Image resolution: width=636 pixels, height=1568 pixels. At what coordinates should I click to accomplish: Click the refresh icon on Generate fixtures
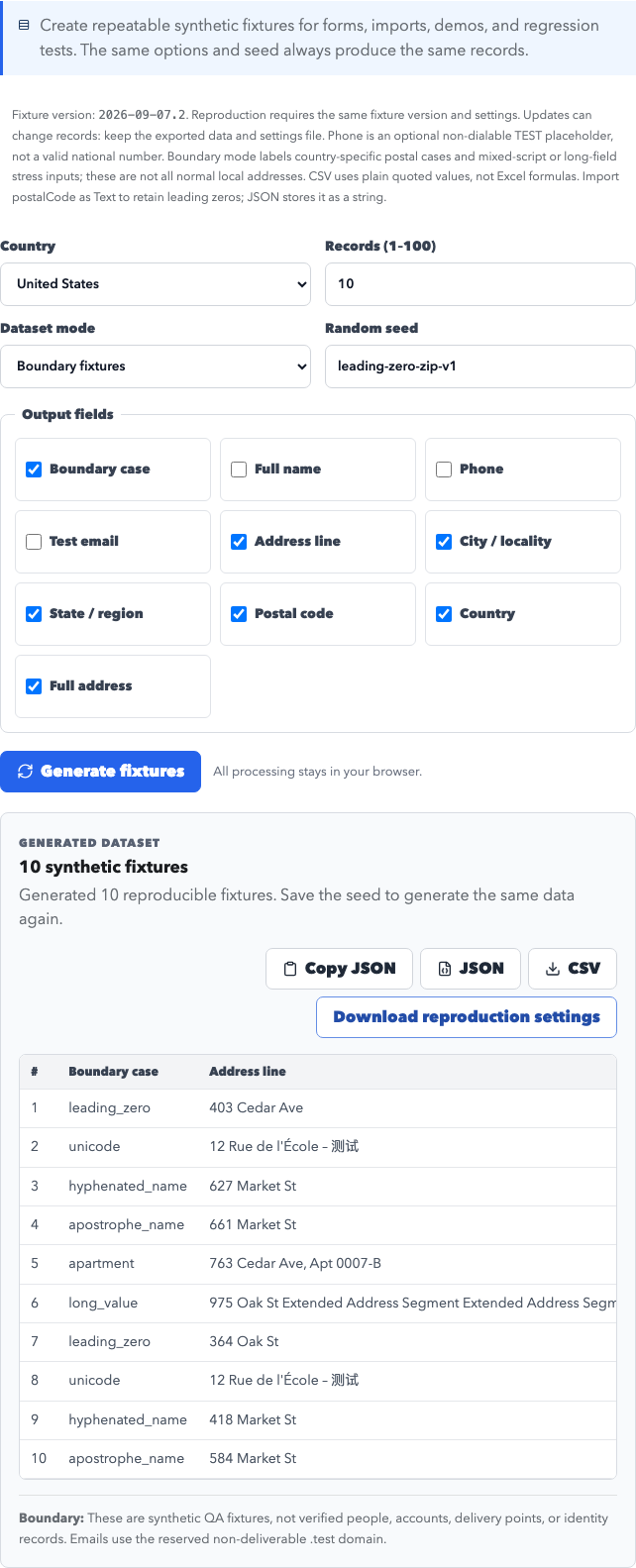coord(25,771)
